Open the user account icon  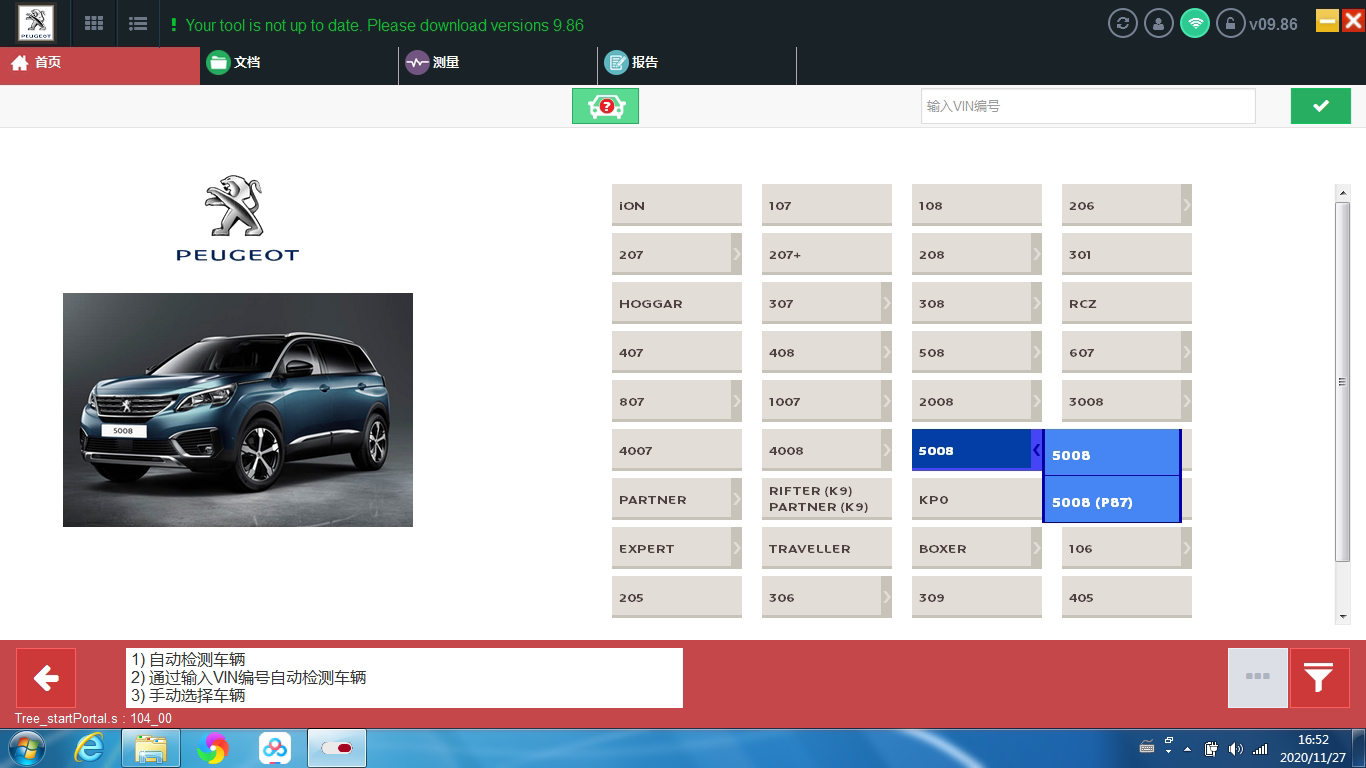pos(1159,23)
